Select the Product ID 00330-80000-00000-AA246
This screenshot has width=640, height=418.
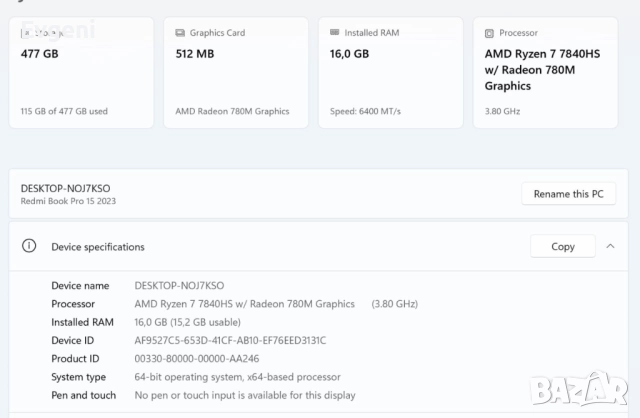point(197,358)
